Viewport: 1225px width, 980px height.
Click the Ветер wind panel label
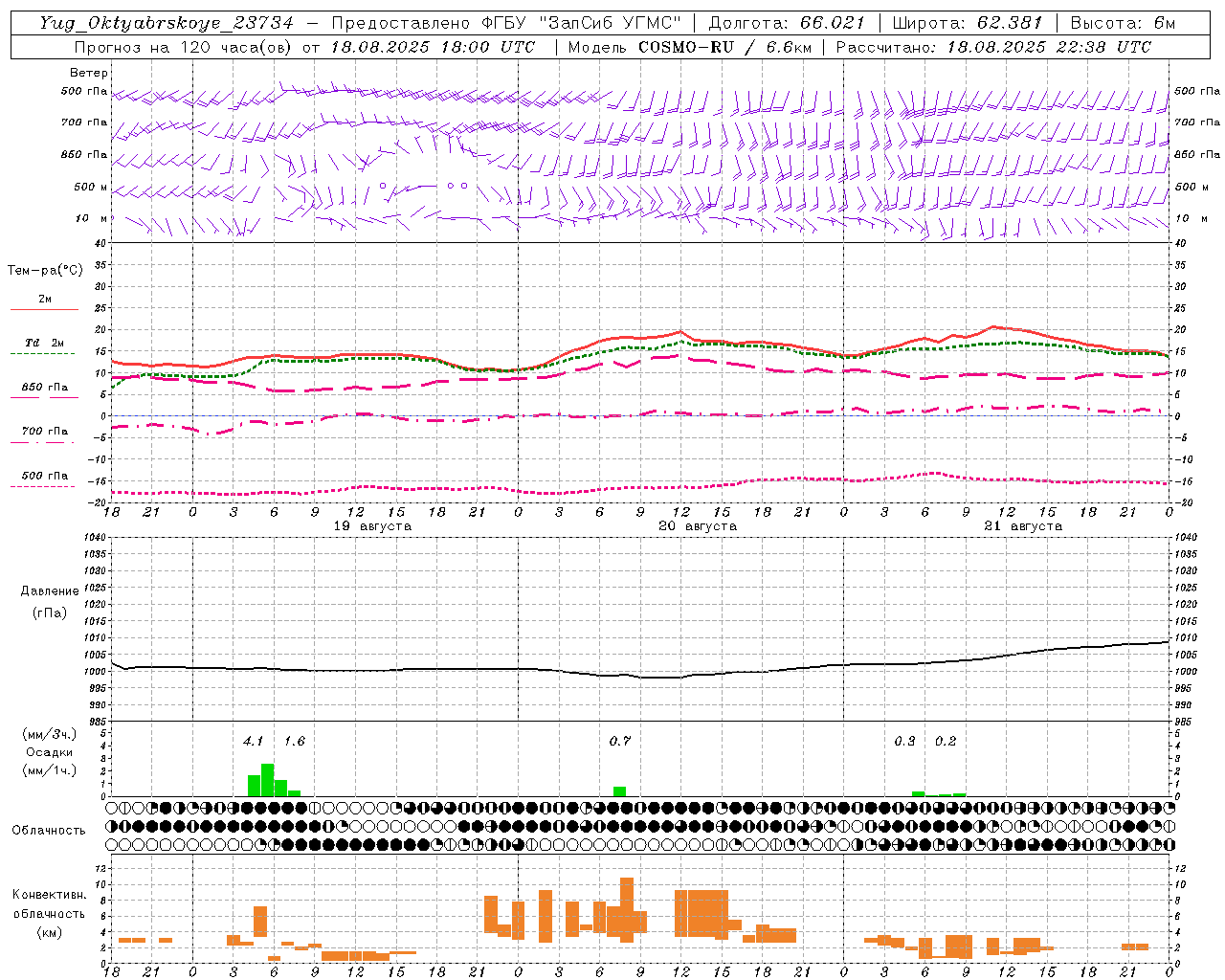pos(89,73)
